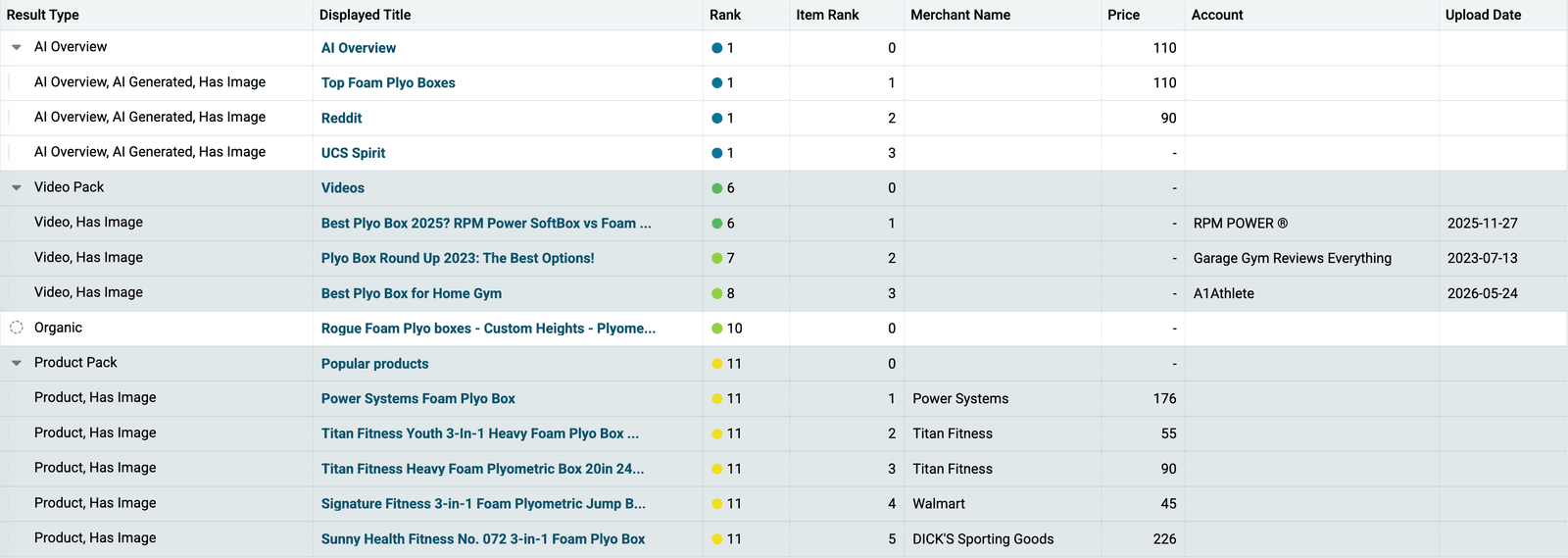This screenshot has height=558, width=1568.
Task: Open the AI Overview title link
Action: pos(359,48)
